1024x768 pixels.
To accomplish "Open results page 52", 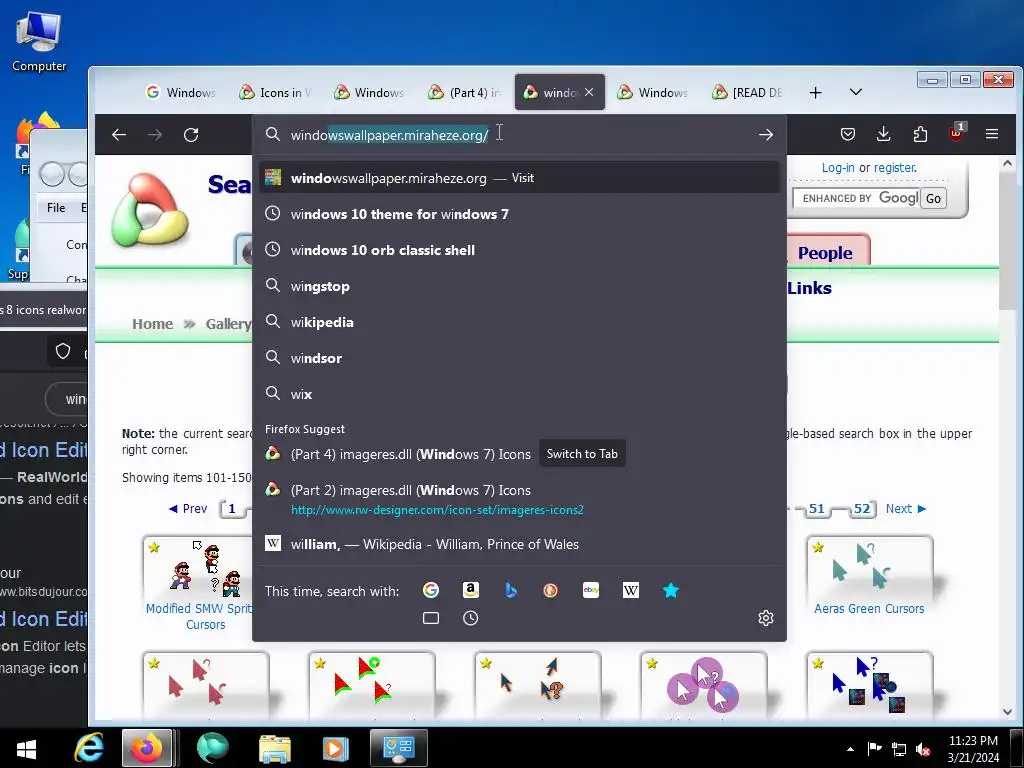I will (862, 509).
